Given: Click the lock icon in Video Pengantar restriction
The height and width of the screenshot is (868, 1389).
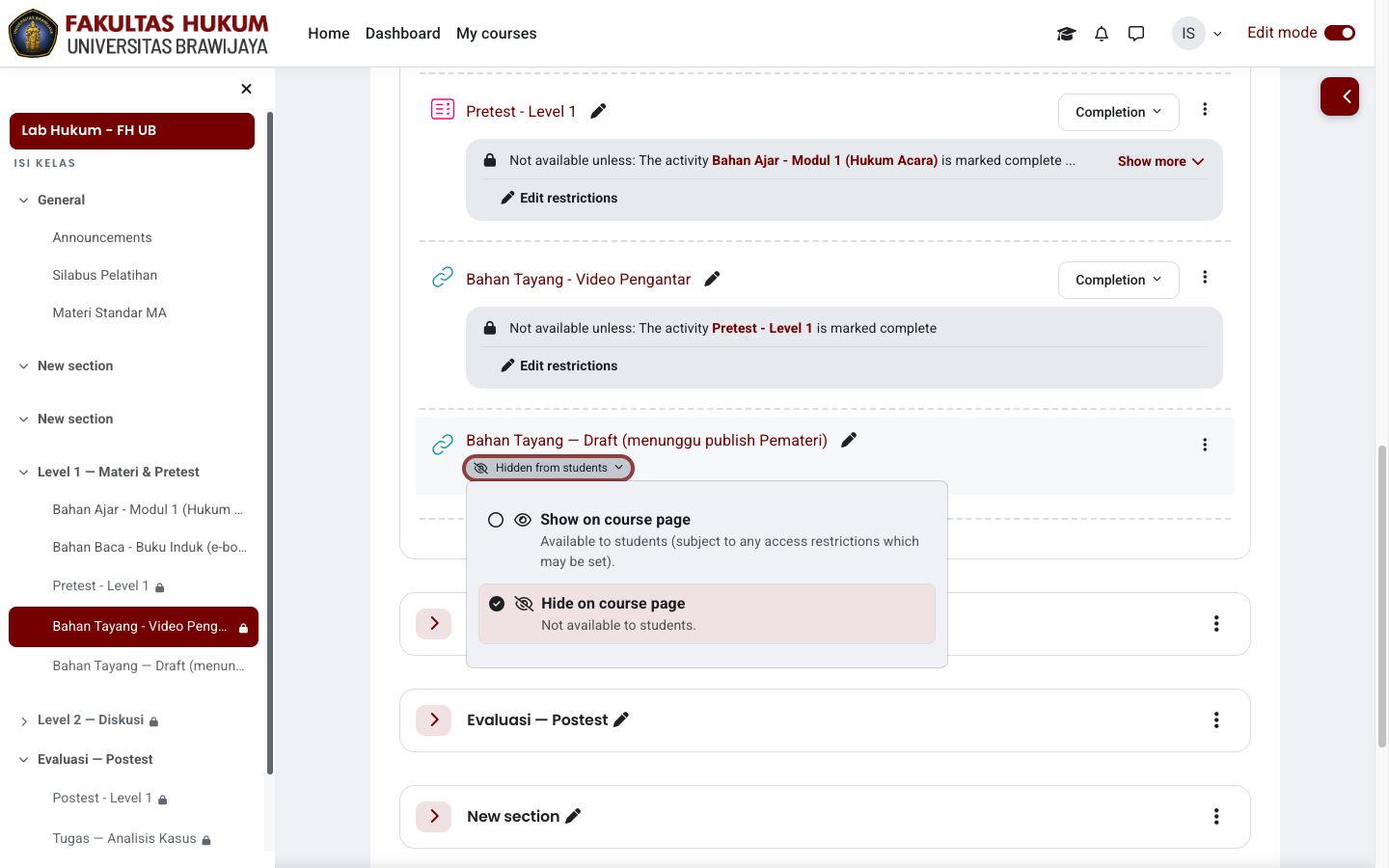Looking at the screenshot, I should pyautogui.click(x=490, y=328).
